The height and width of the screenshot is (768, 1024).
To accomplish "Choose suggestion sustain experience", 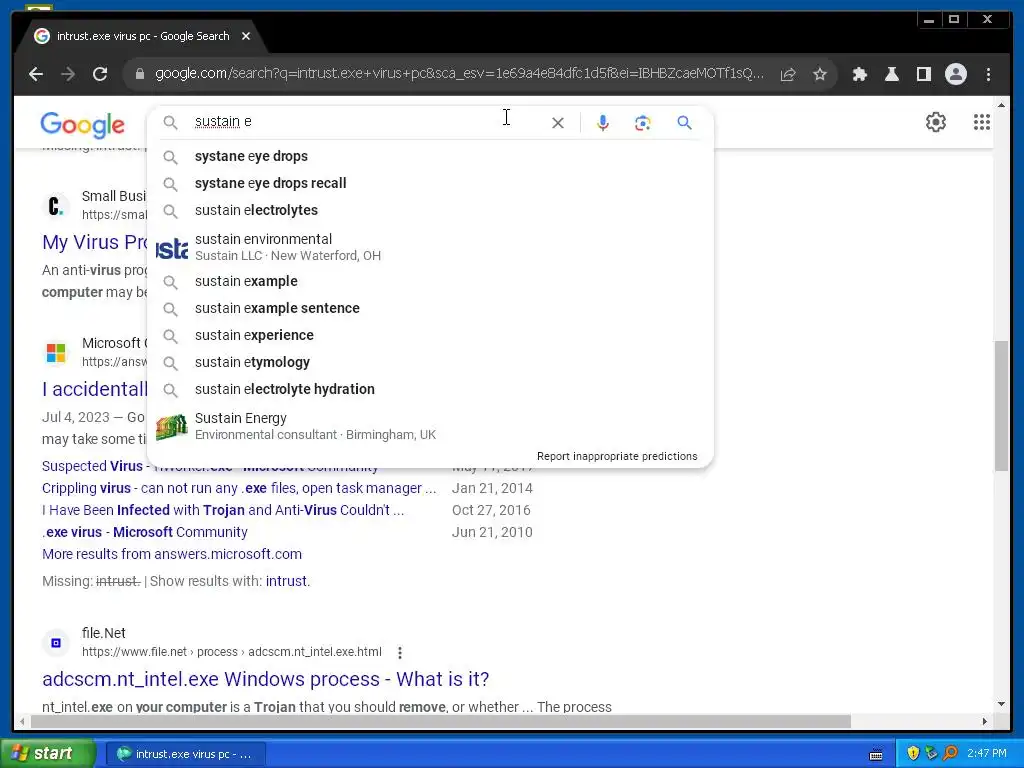I will coord(430,335).
